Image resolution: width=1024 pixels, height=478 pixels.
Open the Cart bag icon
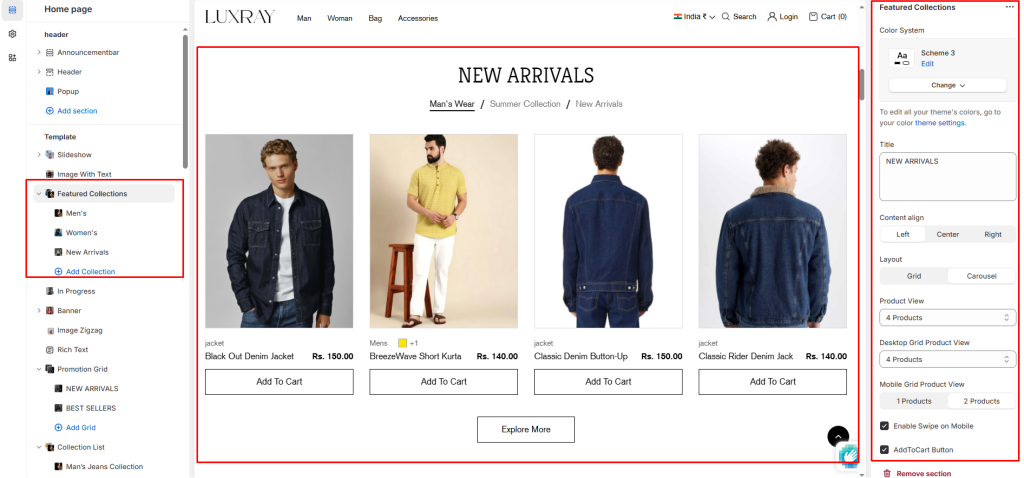point(813,16)
